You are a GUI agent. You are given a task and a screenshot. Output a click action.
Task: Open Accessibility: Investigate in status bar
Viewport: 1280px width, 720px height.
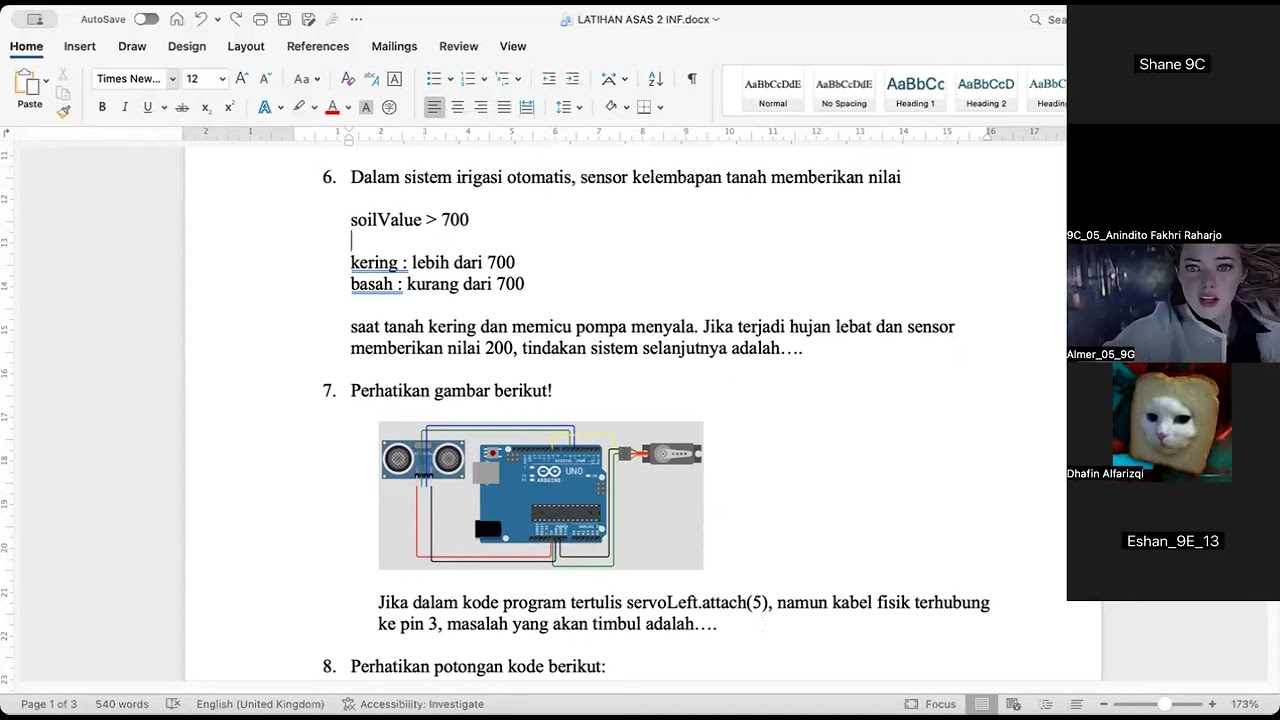(413, 704)
